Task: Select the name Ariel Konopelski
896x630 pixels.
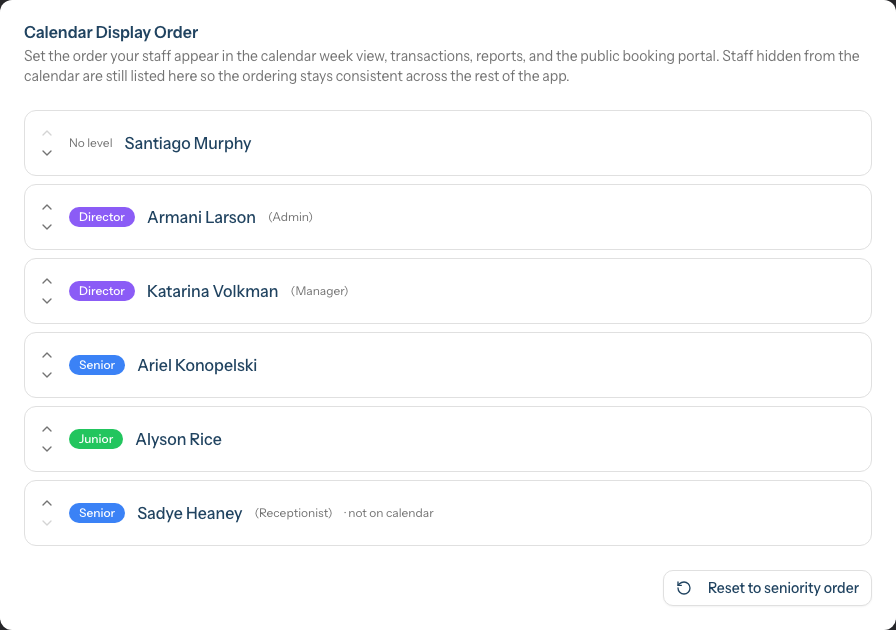Action: pos(197,365)
